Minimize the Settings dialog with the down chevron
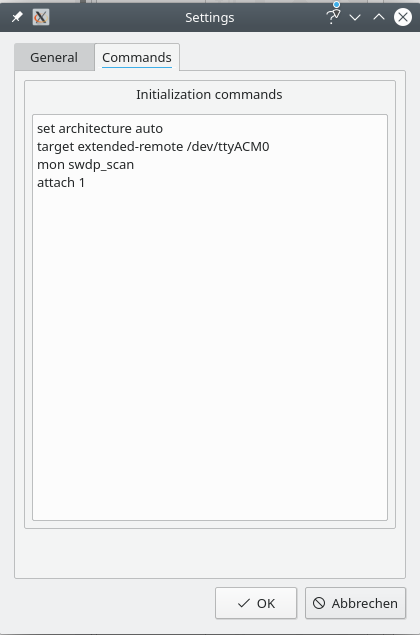 (355, 17)
